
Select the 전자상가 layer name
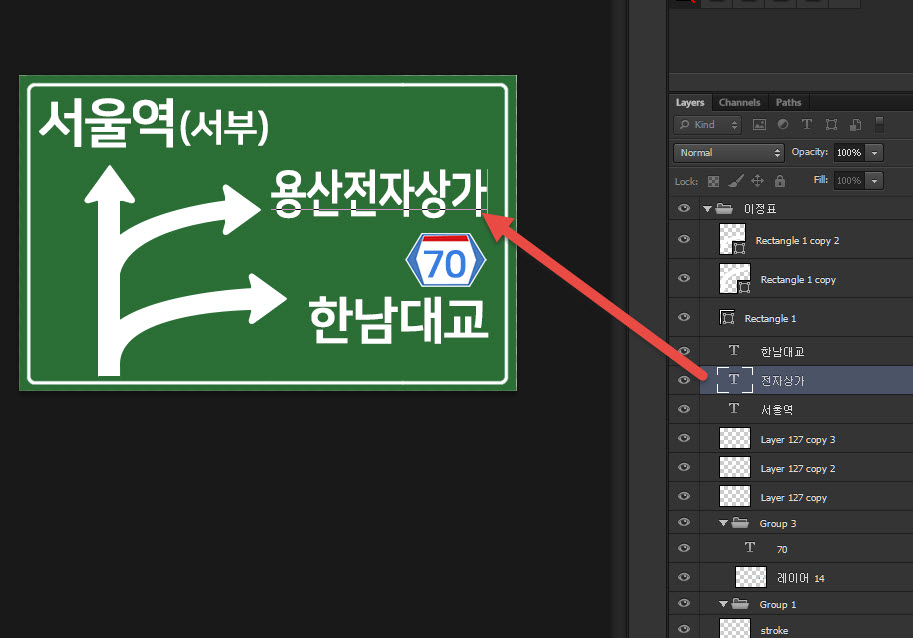pyautogui.click(x=782, y=381)
